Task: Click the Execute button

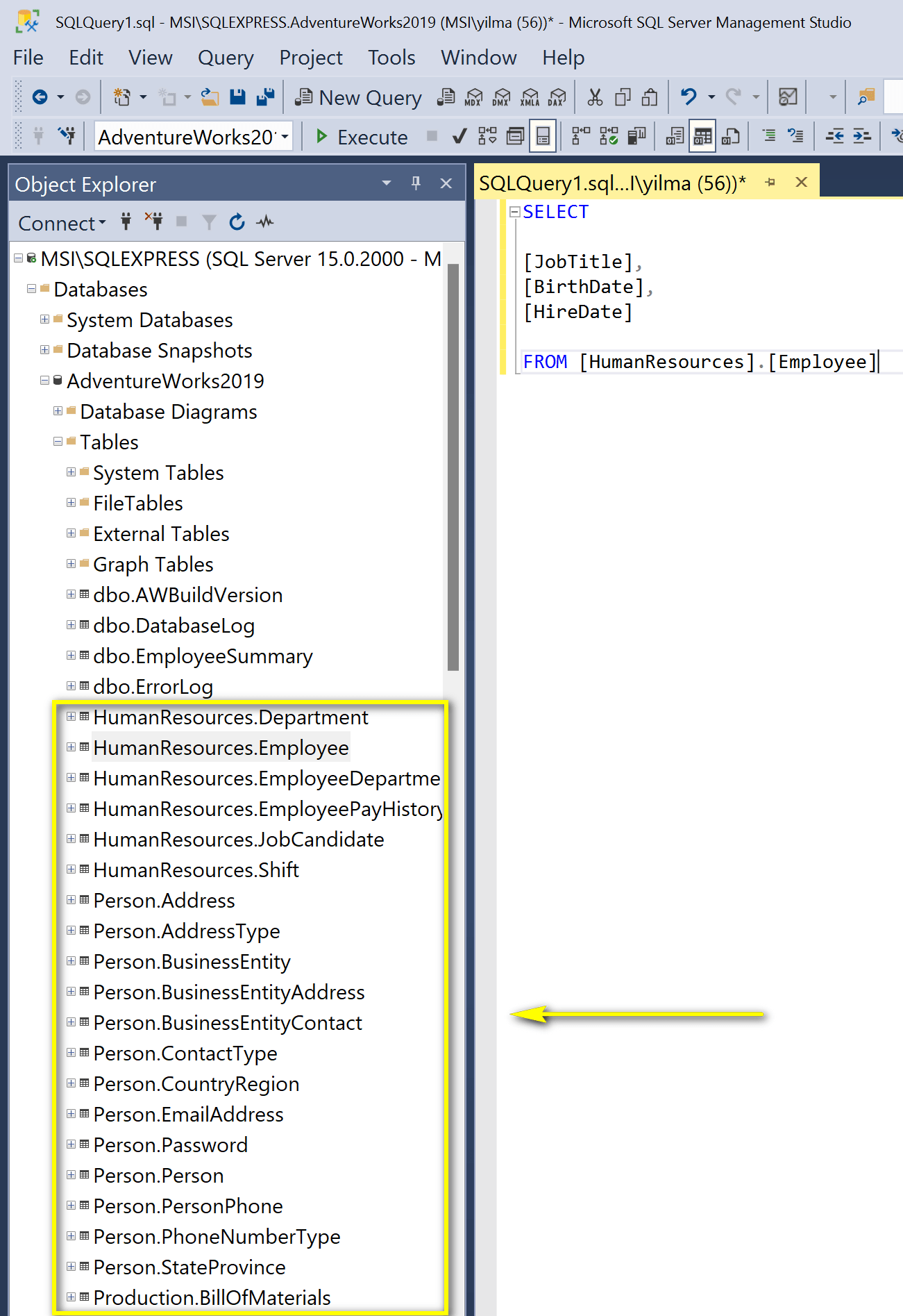Action: 362,137
